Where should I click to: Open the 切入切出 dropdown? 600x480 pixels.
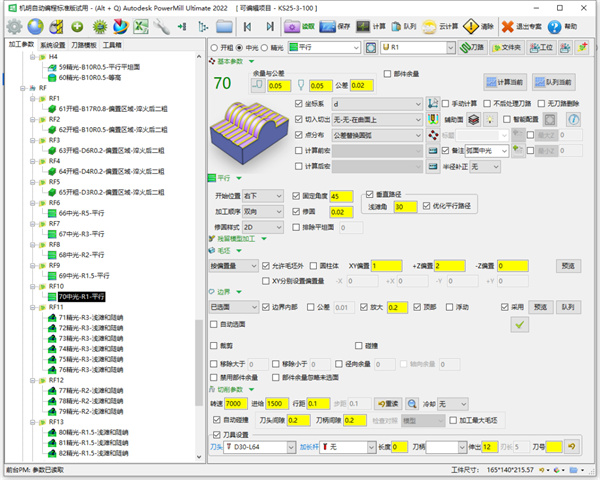point(375,118)
